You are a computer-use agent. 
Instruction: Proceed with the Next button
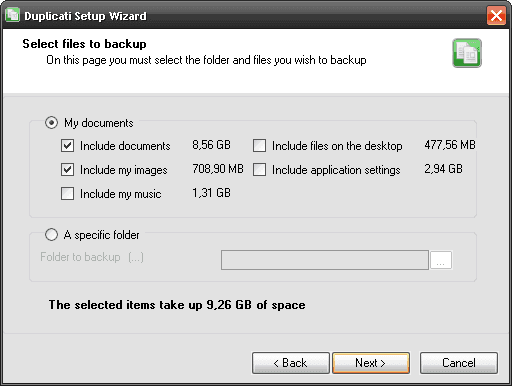pos(371,363)
